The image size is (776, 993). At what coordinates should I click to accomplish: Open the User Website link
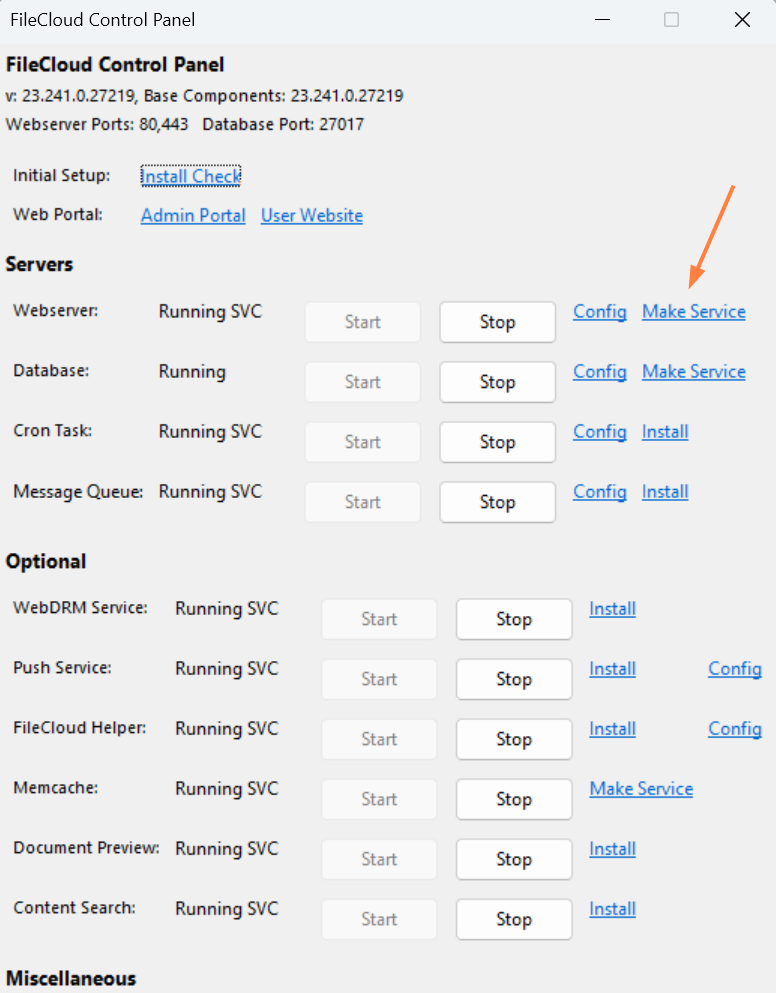click(312, 215)
